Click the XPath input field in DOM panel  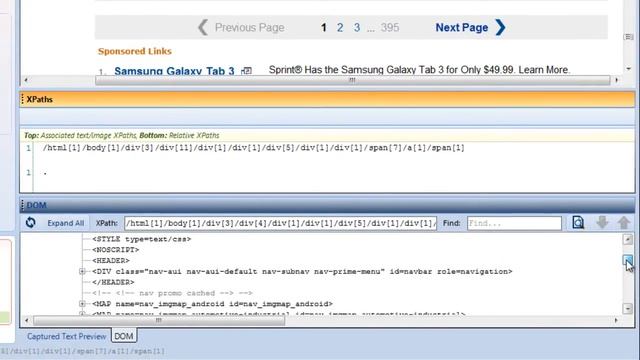point(280,223)
